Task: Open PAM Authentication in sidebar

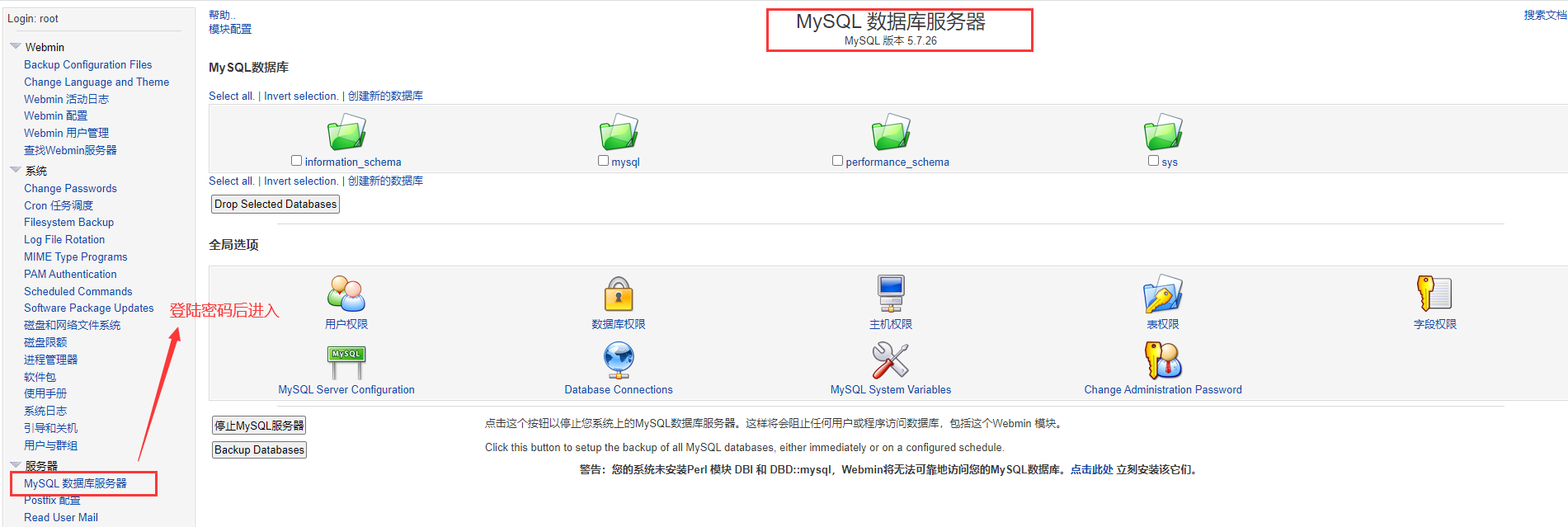Action: [70, 274]
